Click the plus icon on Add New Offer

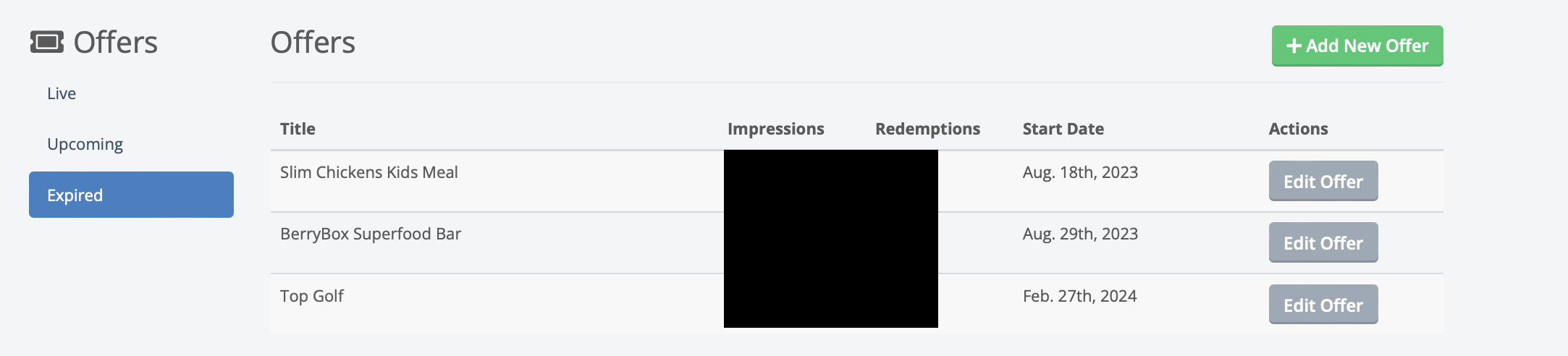point(1294,46)
